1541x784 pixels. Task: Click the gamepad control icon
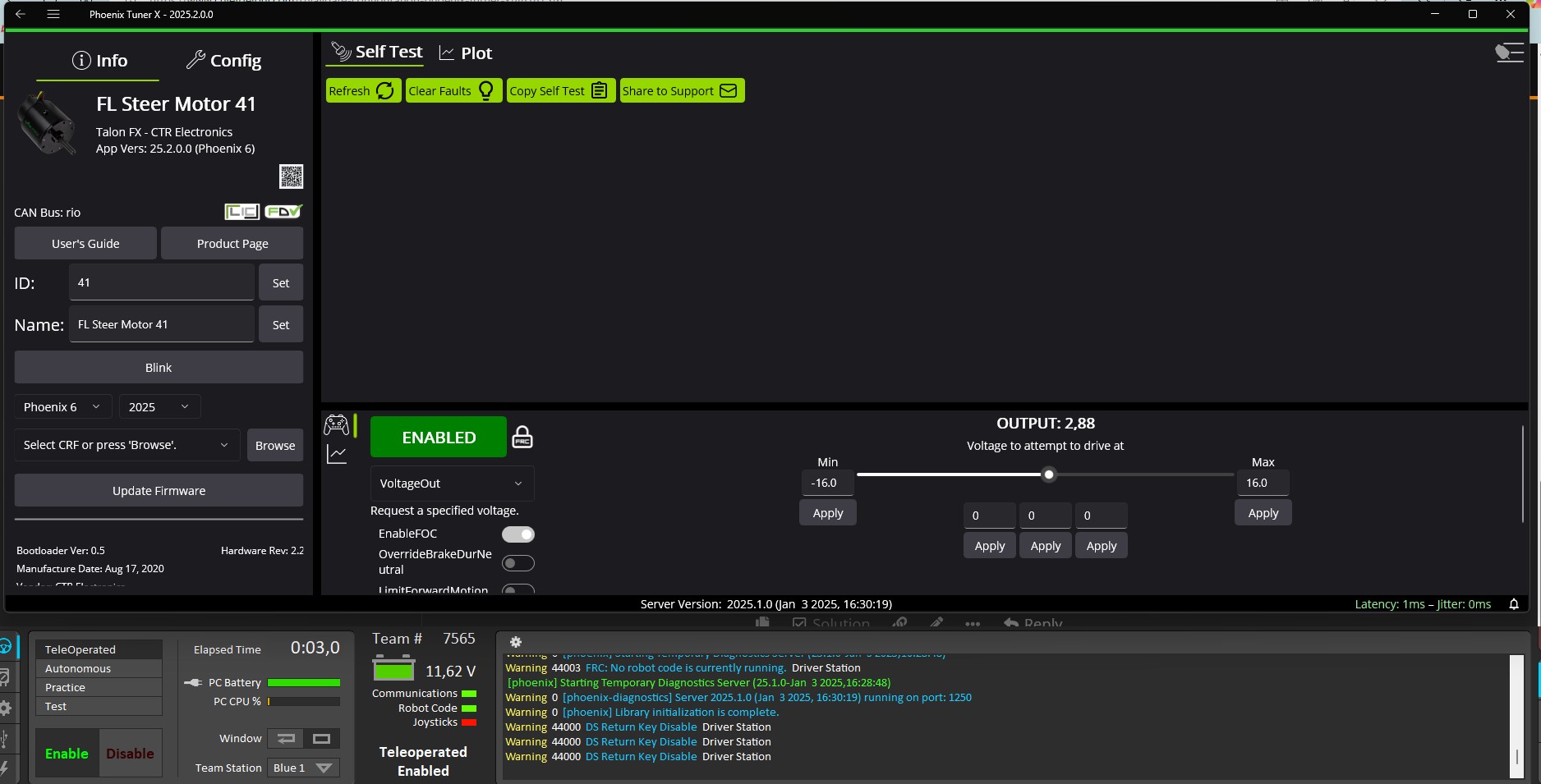coord(336,424)
